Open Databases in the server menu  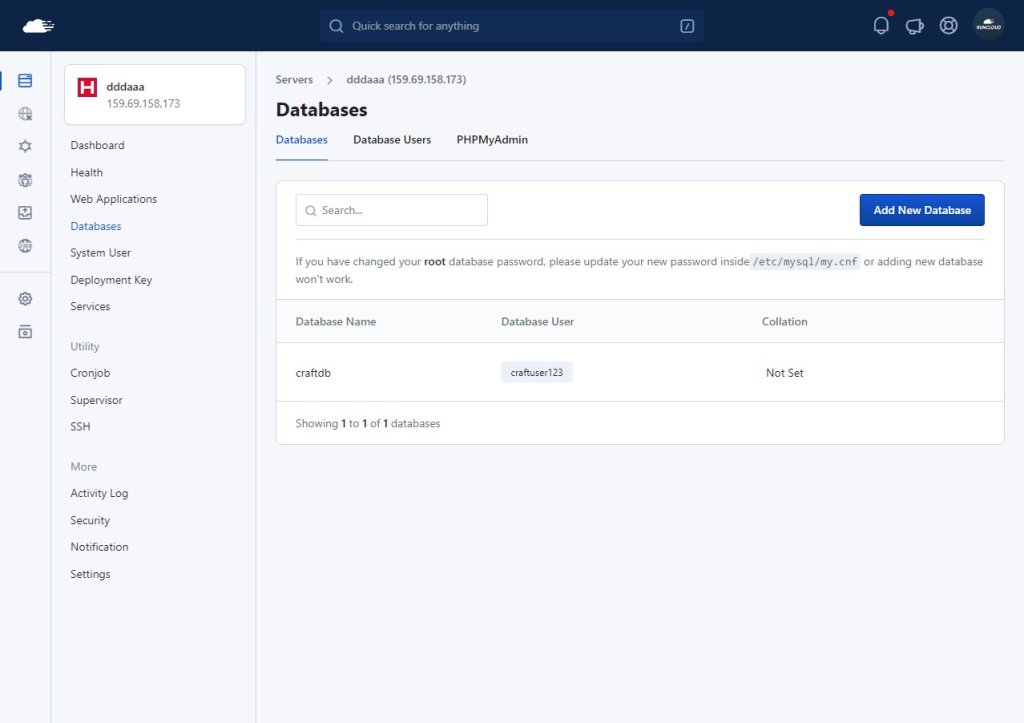(96, 226)
